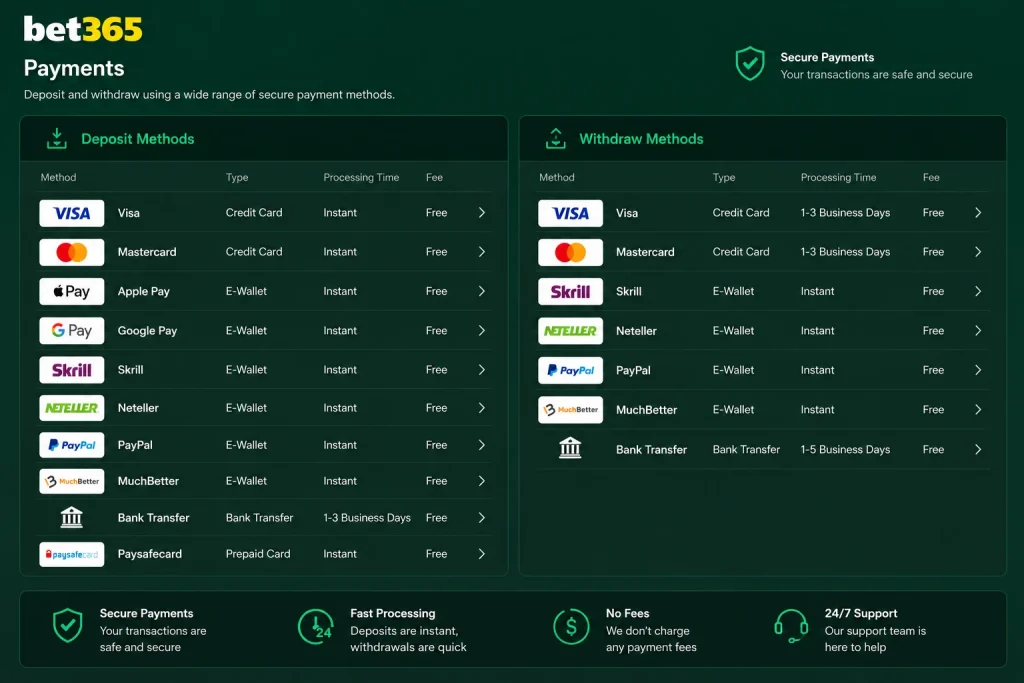Click the Apple Pay logo
This screenshot has width=1024, height=683.
72,291
